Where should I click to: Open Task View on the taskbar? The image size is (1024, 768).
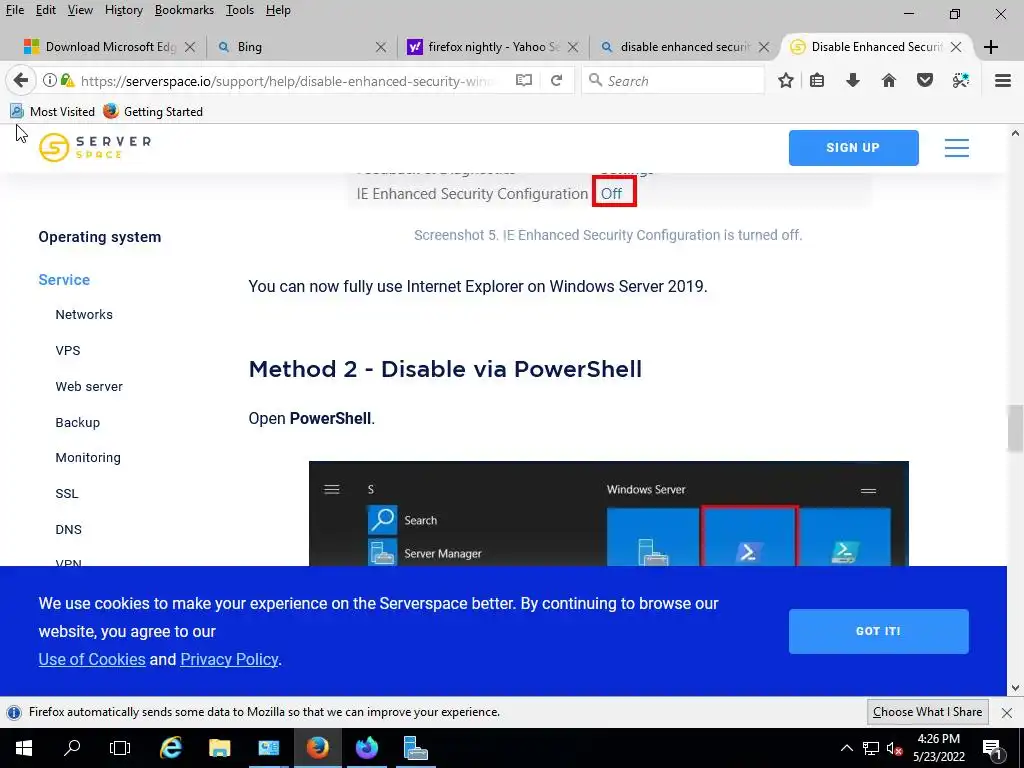pos(120,748)
